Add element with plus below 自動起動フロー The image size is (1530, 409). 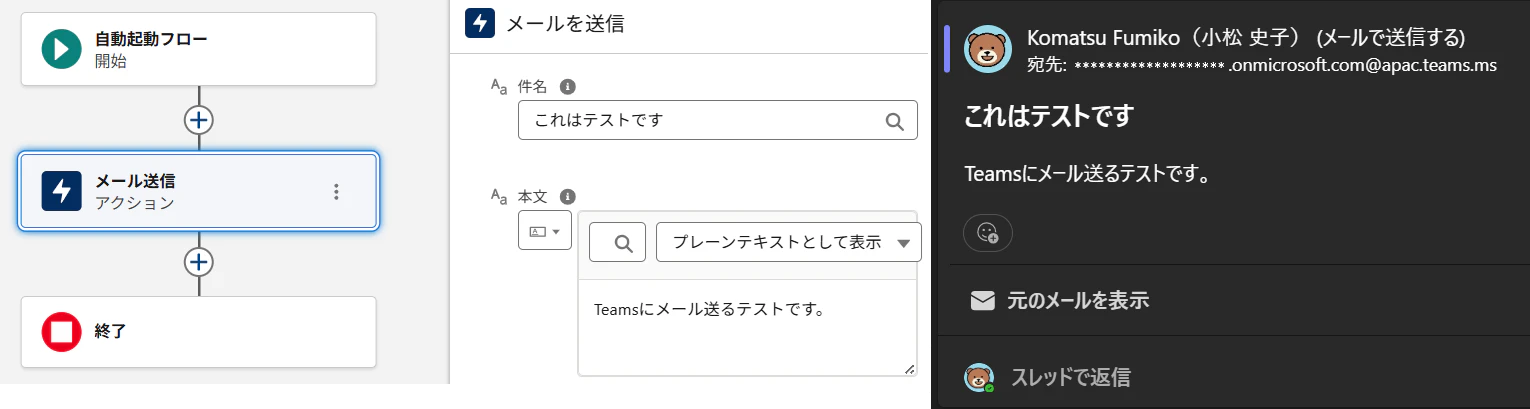click(x=199, y=120)
